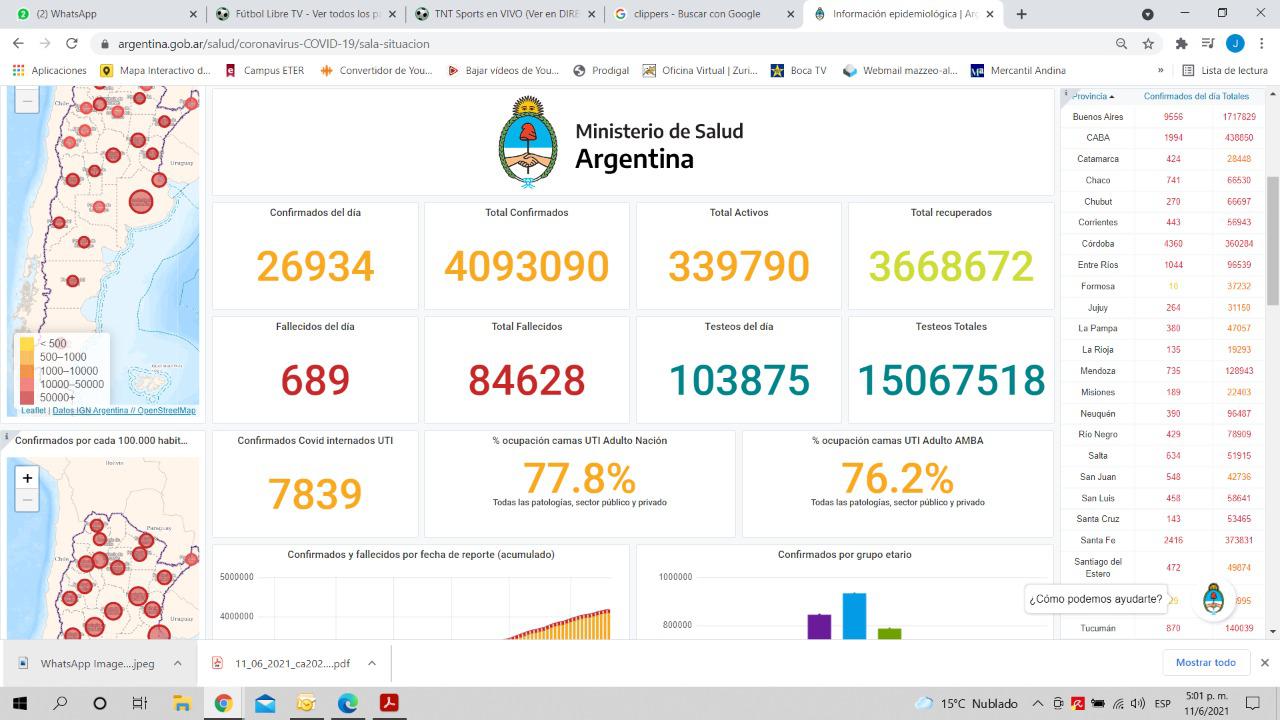Bookmark this page with the star icon

(x=1148, y=44)
